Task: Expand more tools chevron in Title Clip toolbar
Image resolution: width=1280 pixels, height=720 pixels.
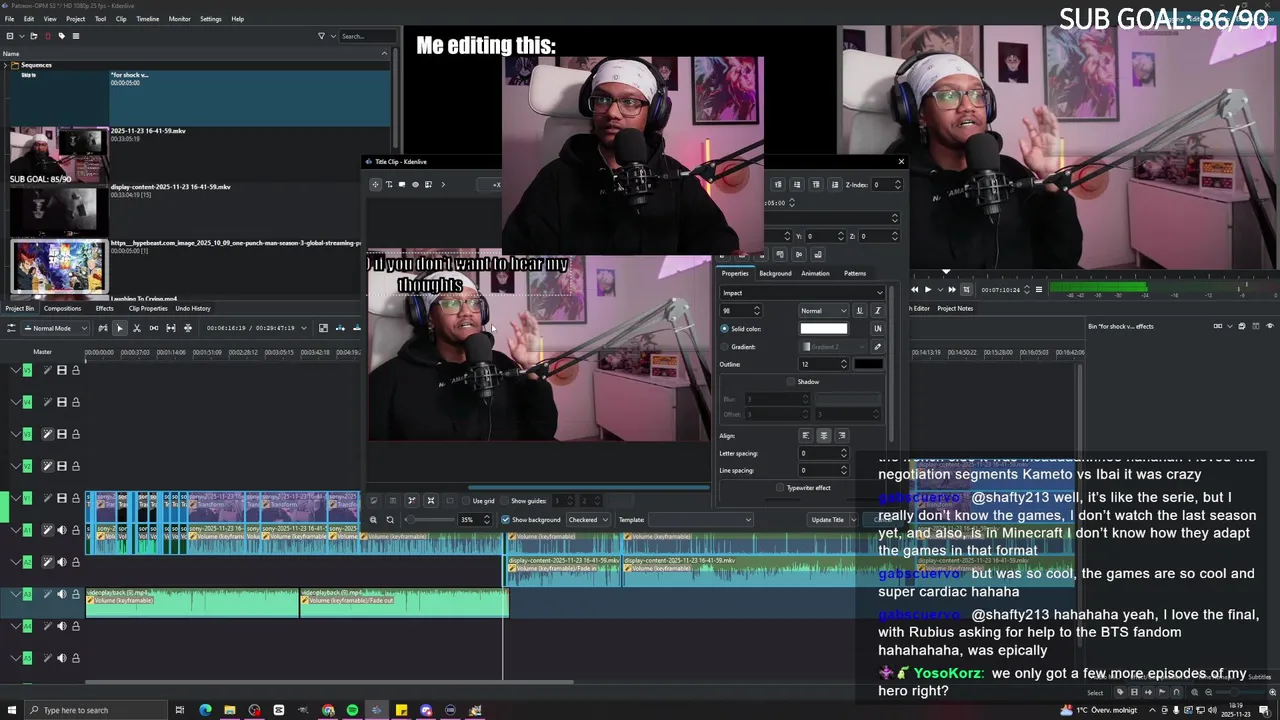Action: 443,184
